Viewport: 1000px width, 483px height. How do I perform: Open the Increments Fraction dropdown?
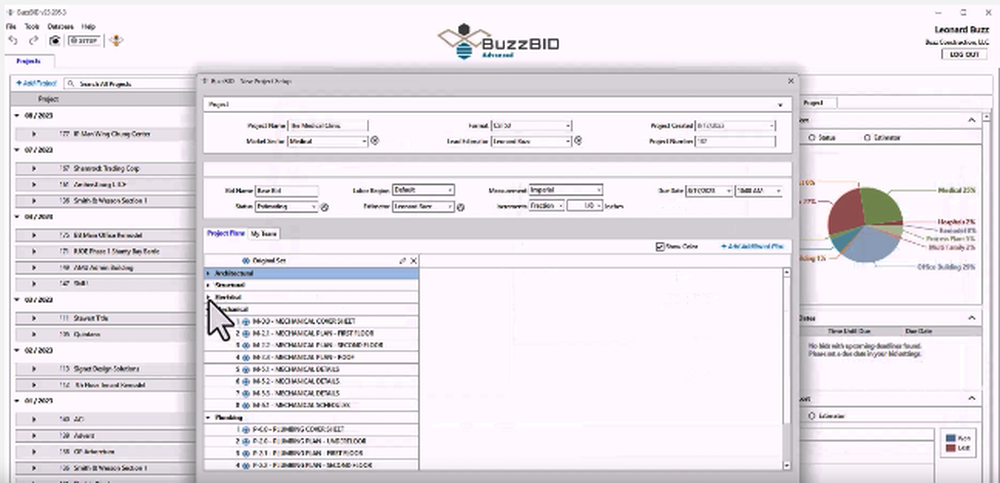coord(560,206)
